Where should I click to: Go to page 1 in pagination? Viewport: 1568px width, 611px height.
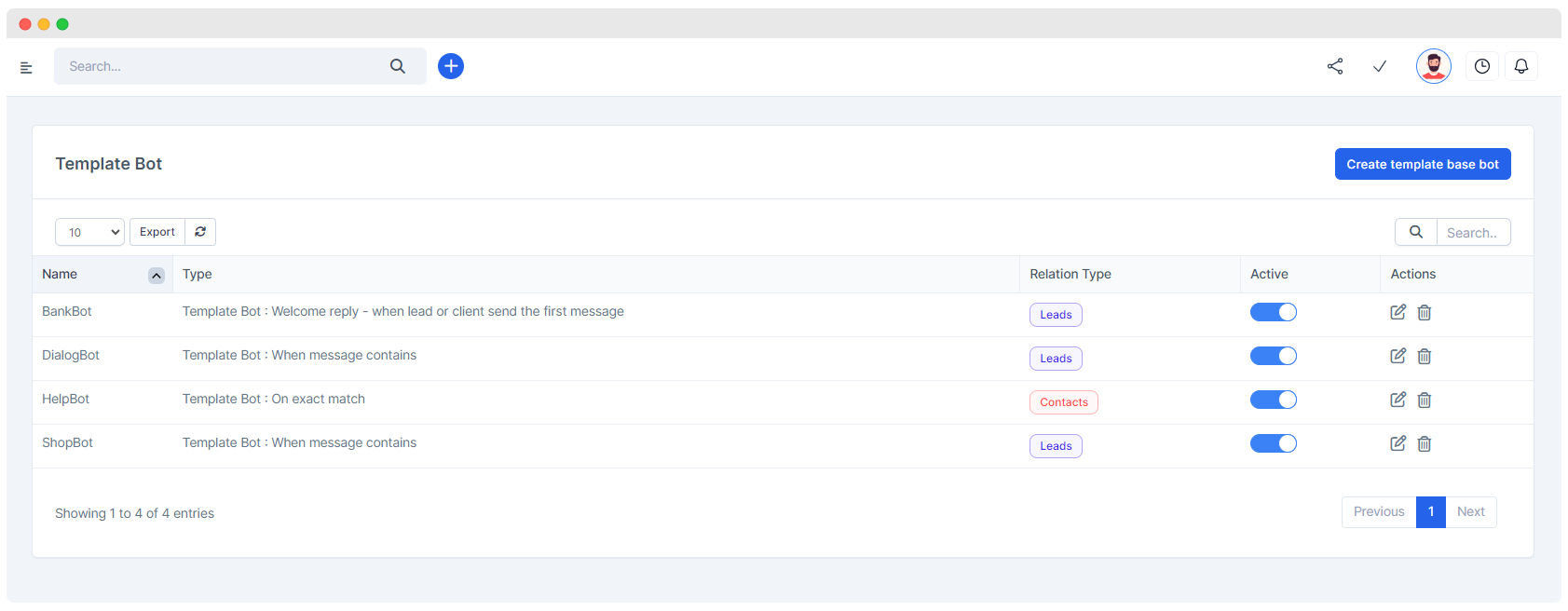1430,512
